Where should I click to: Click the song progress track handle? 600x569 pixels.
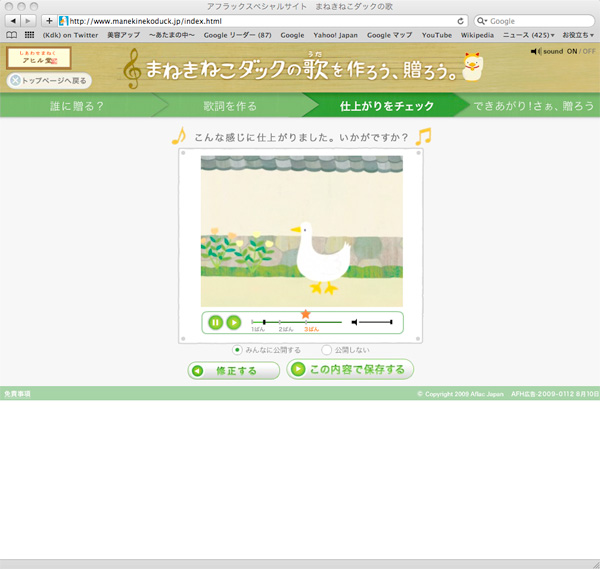[264, 322]
